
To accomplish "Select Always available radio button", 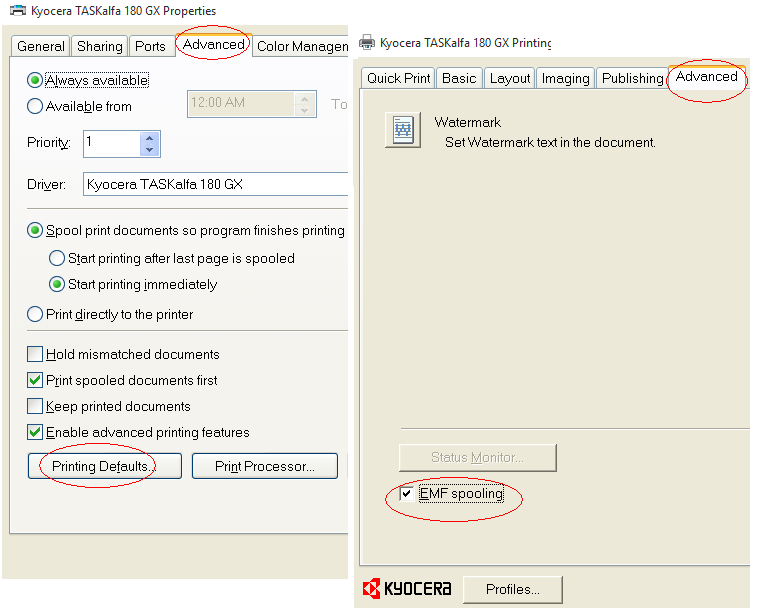I will (x=34, y=80).
